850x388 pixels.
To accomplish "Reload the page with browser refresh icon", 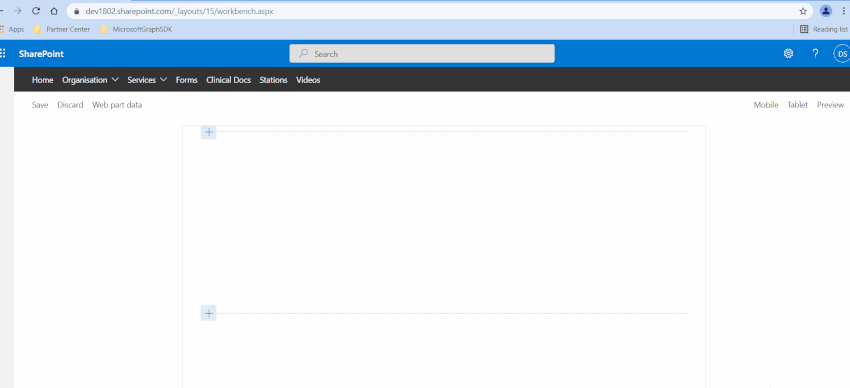I will pos(36,11).
